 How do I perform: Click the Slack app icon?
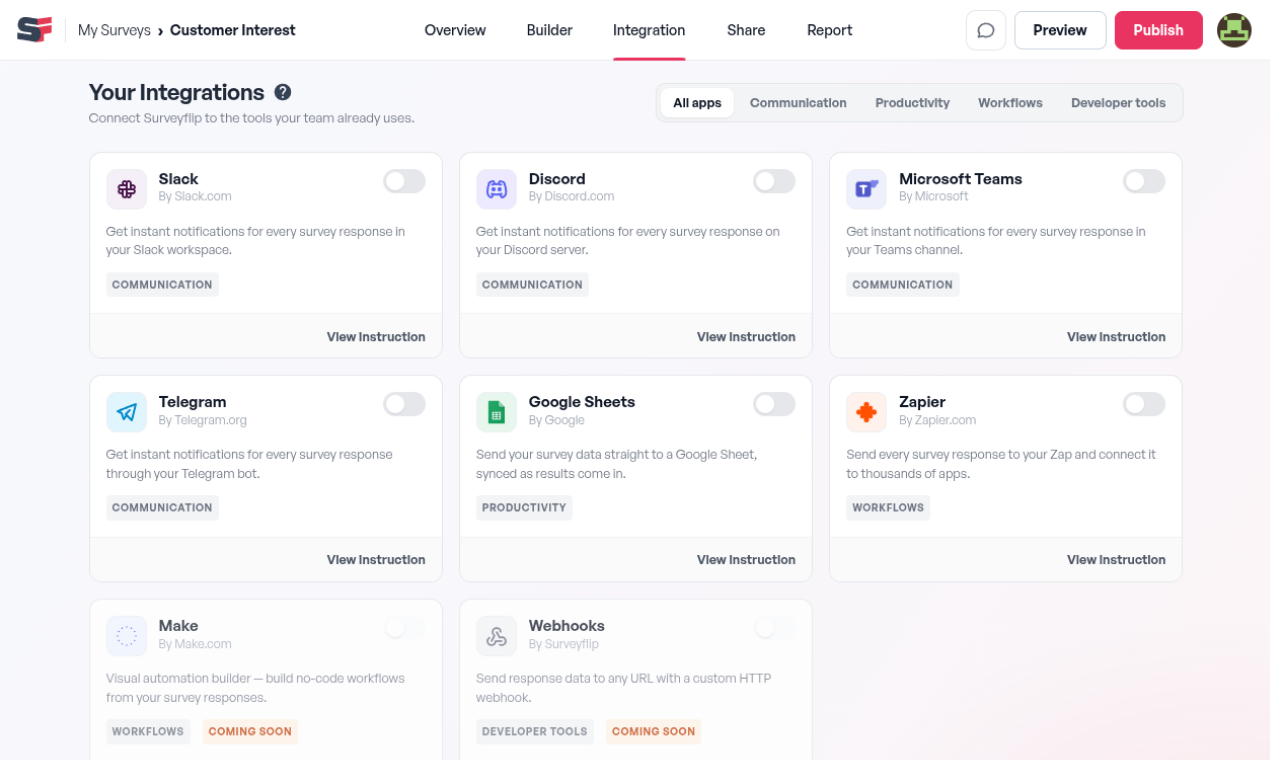click(x=127, y=189)
